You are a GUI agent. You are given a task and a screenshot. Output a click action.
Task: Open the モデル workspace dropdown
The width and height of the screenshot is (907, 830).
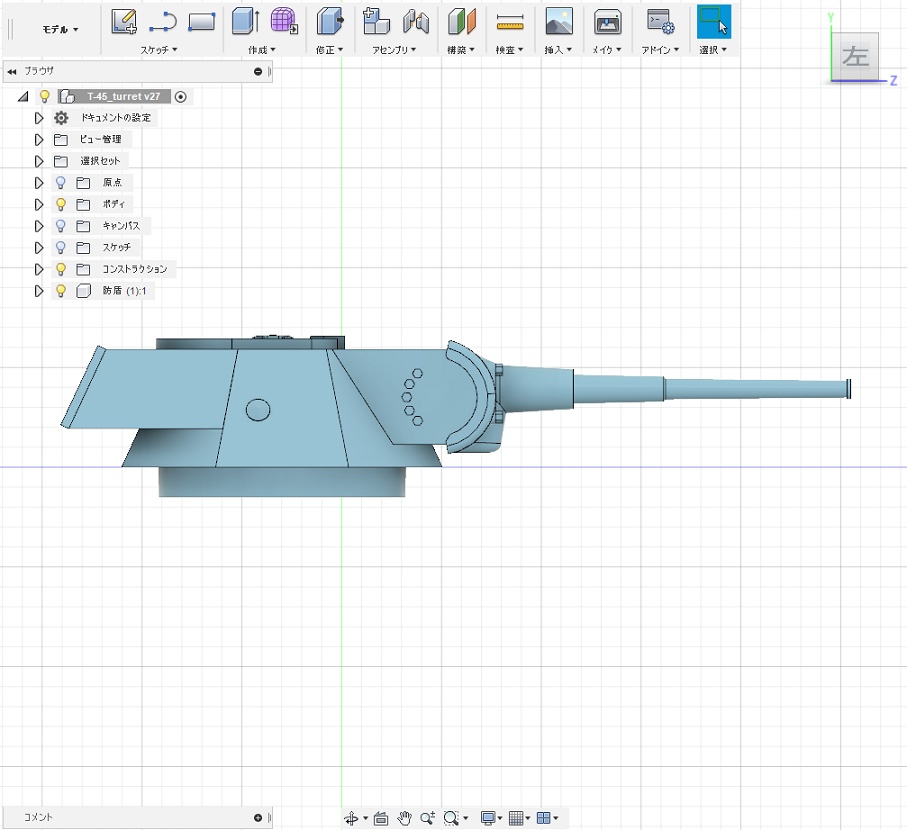click(60, 30)
